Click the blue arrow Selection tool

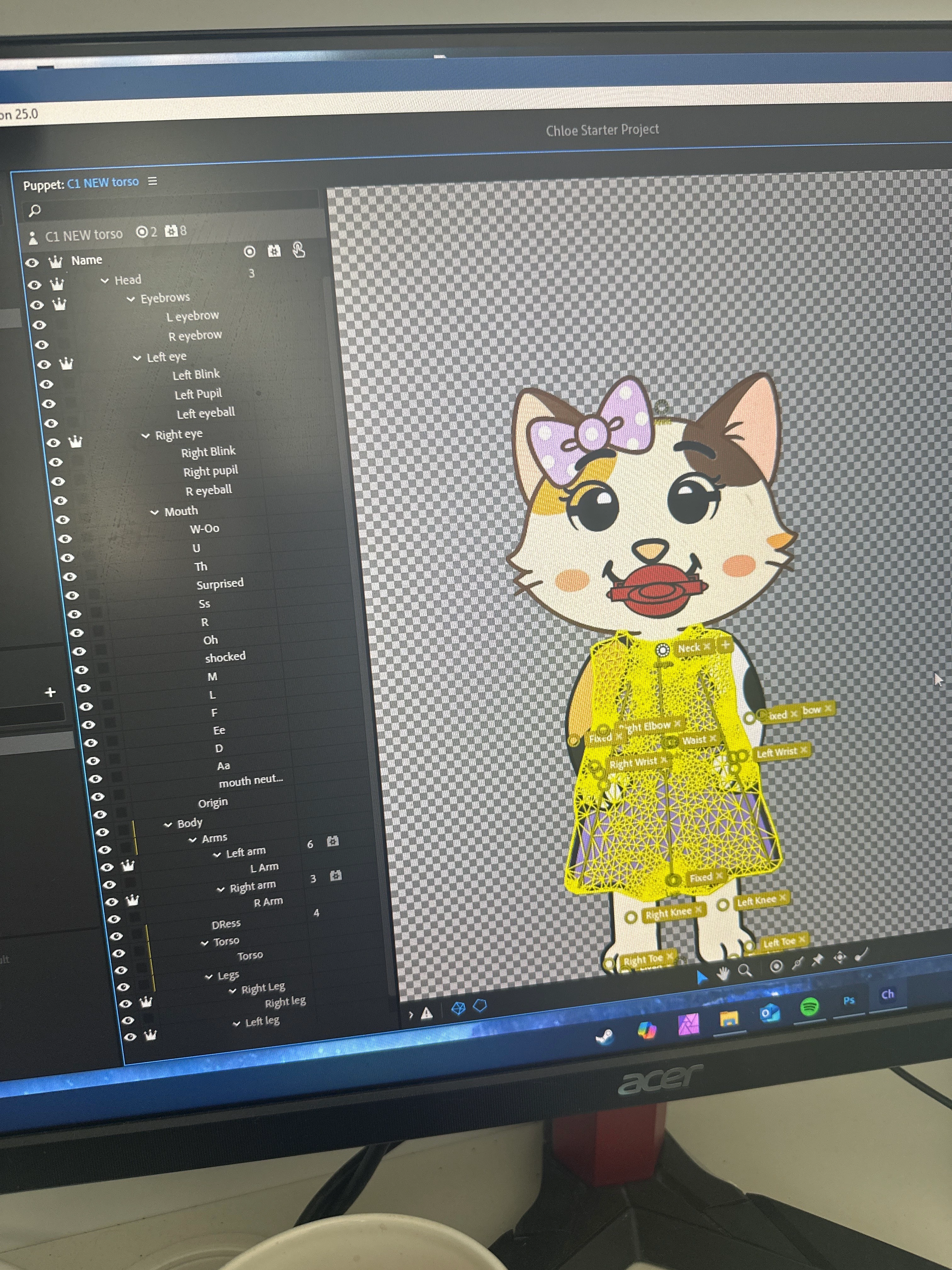coord(701,976)
